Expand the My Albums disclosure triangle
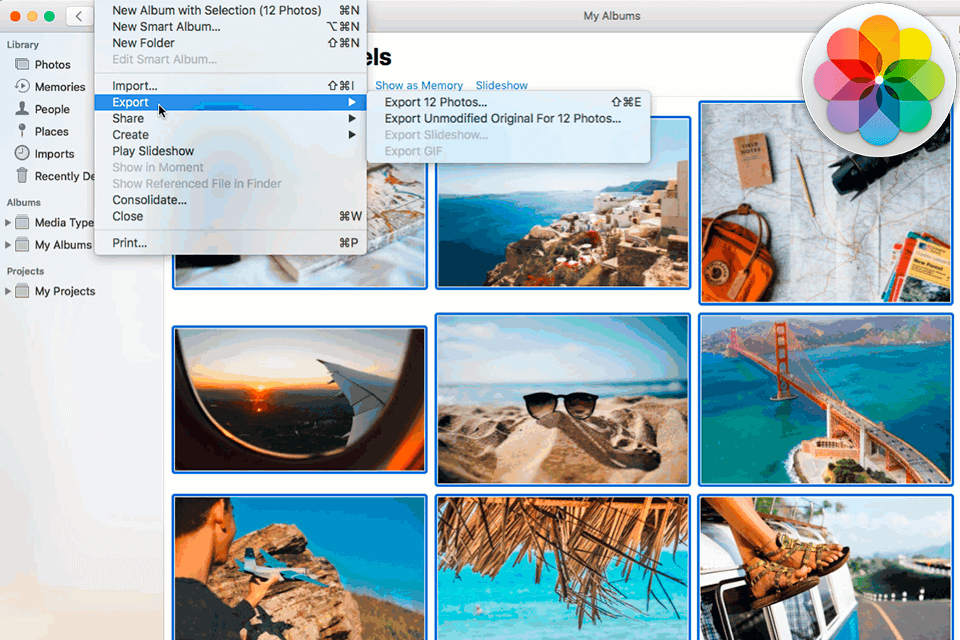This screenshot has height=640, width=960. click(8, 244)
